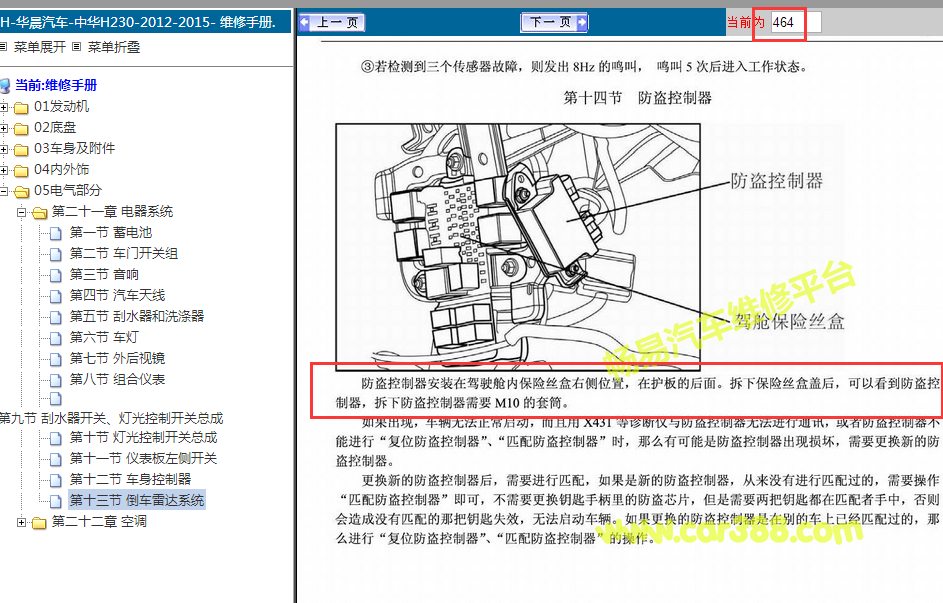Click the 02底盘 folder icon

(21, 129)
